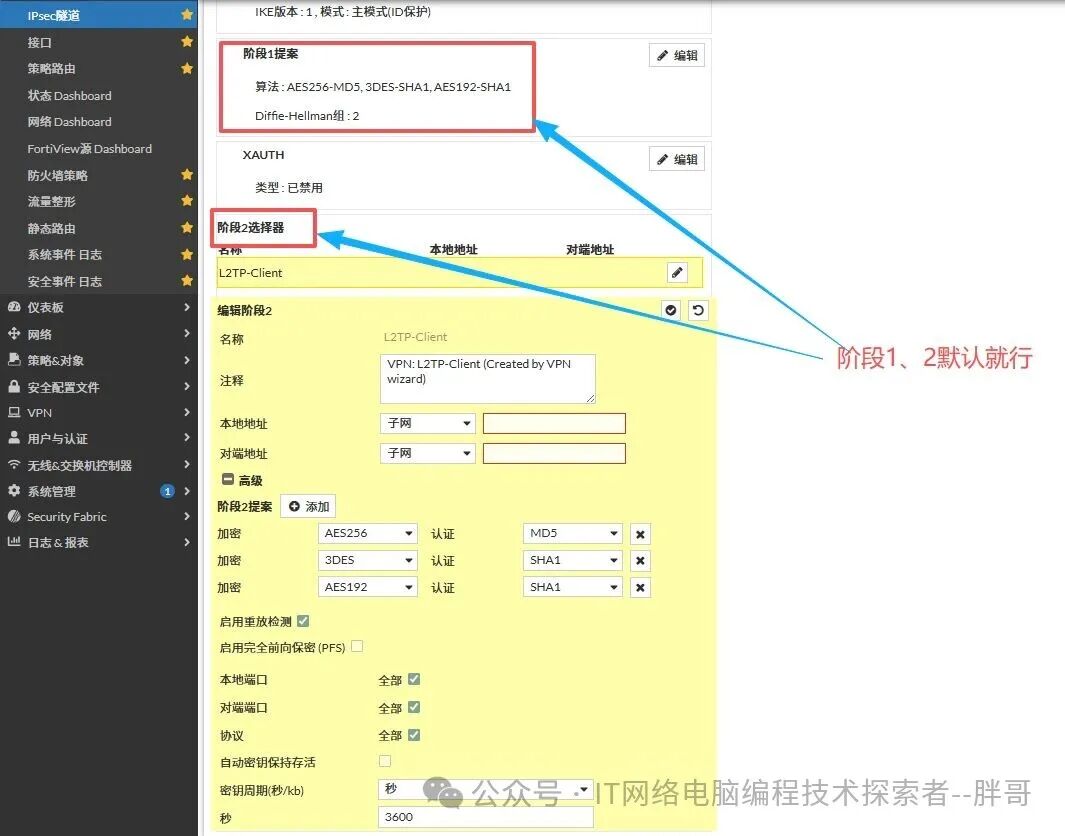Viewport: 1065px width, 836px height.
Task: Remove the 3DES proposal using its X icon
Action: point(639,560)
